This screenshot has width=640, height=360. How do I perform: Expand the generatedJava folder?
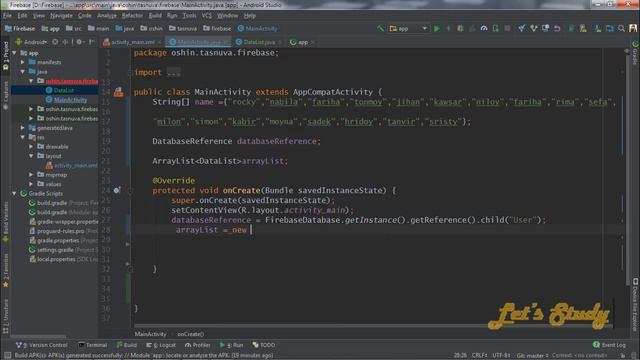(23, 128)
